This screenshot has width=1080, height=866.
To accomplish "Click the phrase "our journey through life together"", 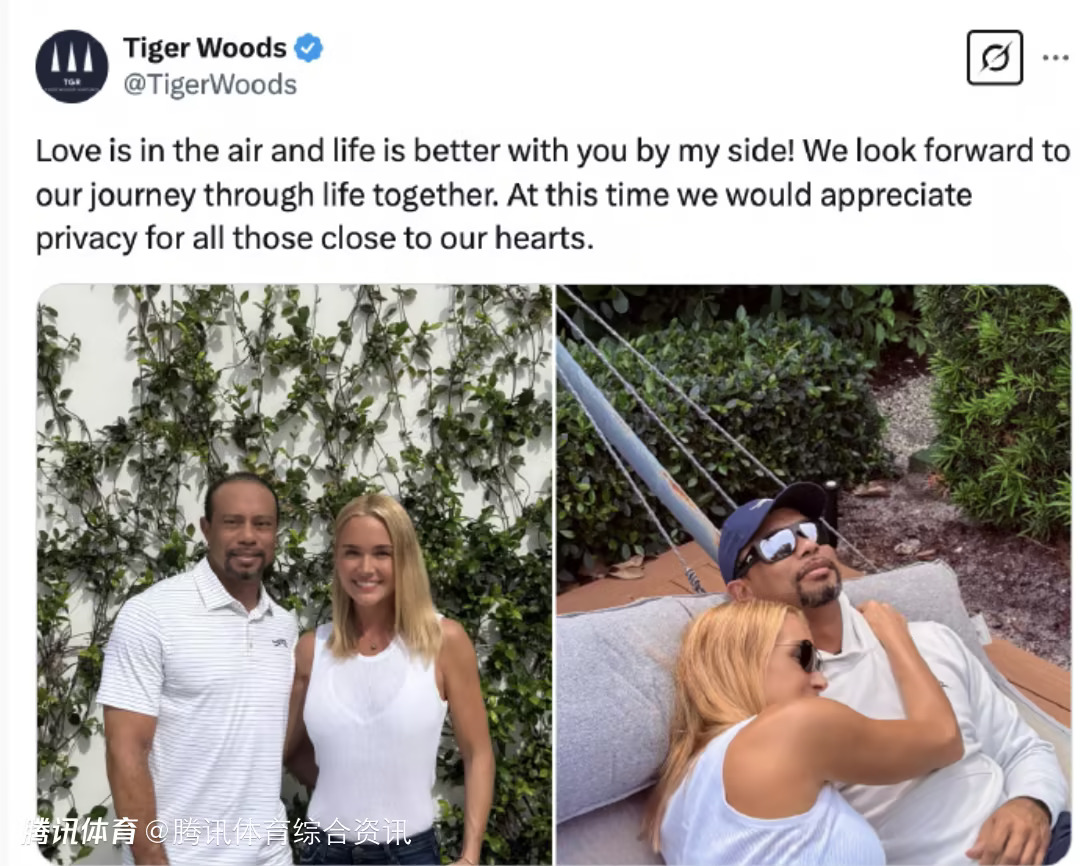I will [267, 196].
